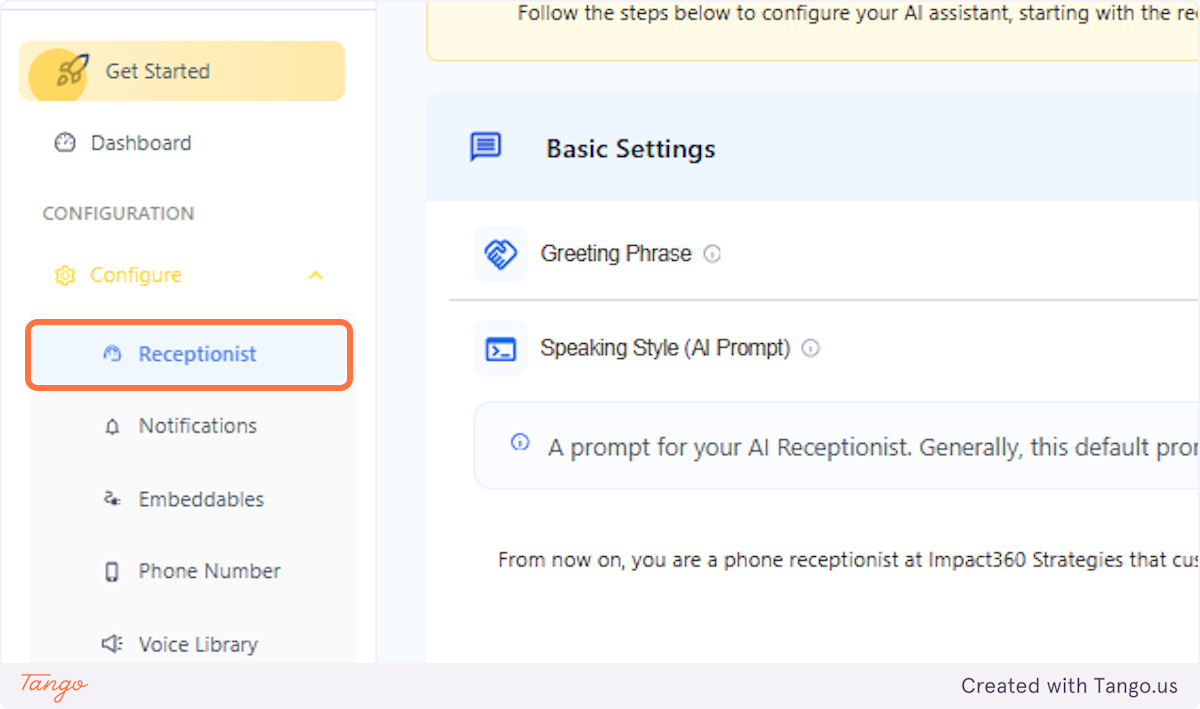Select the Get Started rocket icon

coord(62,71)
